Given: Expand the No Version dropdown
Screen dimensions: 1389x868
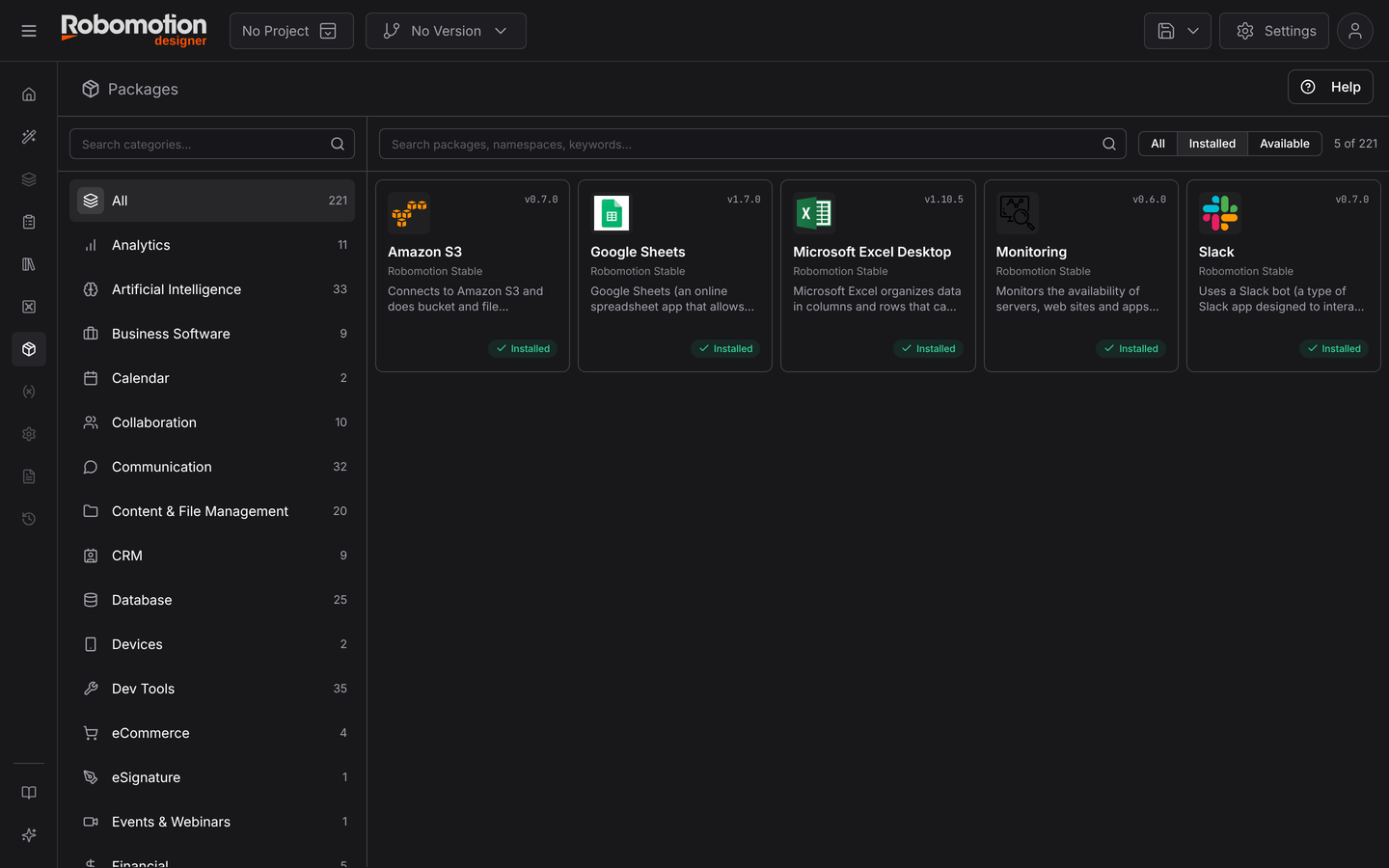Looking at the screenshot, I should pyautogui.click(x=446, y=31).
